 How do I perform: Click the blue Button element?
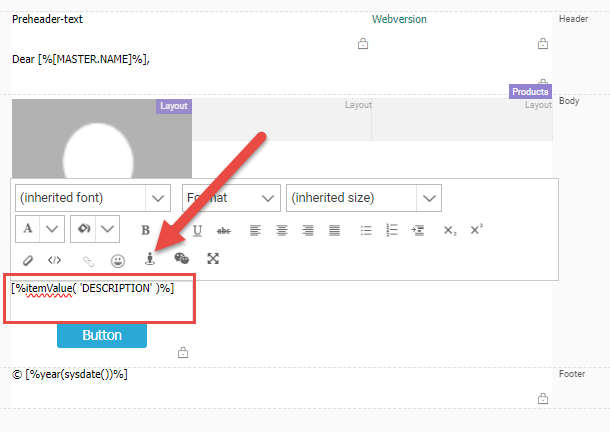point(102,335)
